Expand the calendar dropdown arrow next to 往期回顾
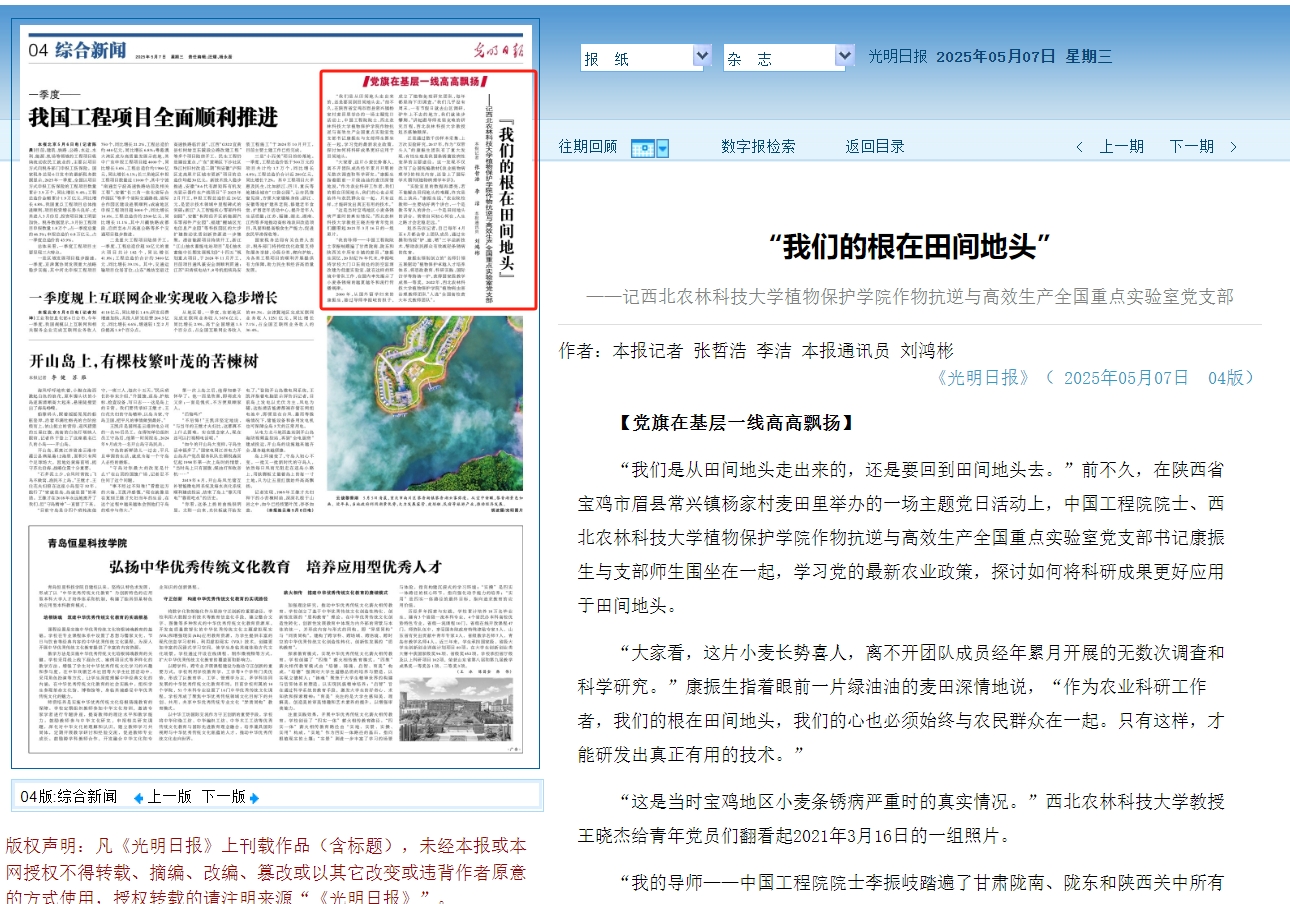 point(662,148)
